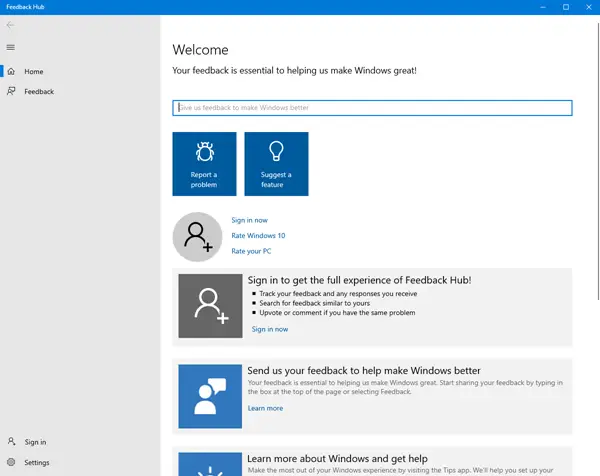600x476 pixels.
Task: Click the blue feedback chat tile image
Action: (x=210, y=396)
